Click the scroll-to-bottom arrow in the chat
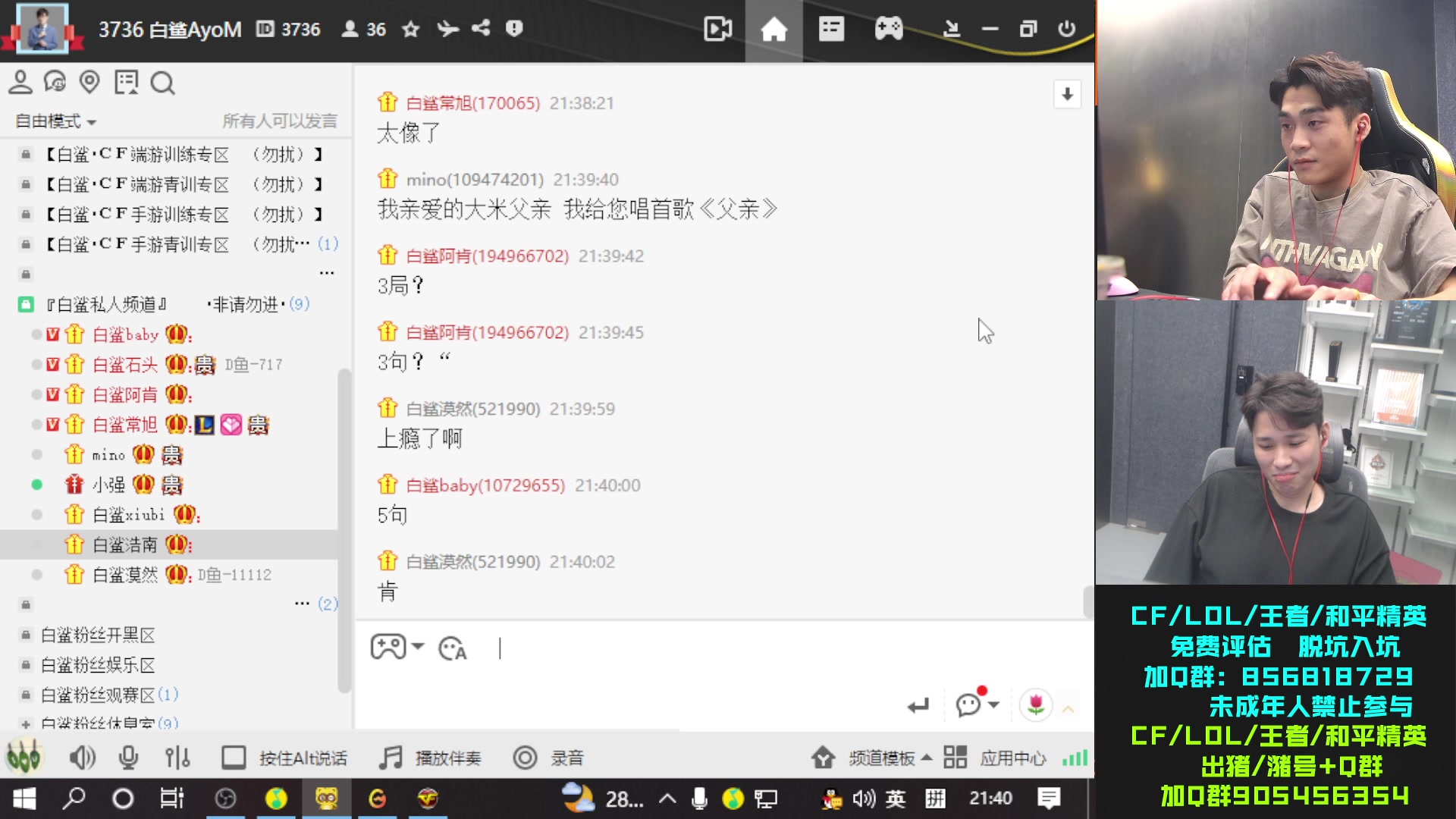This screenshot has width=1456, height=819. (x=1067, y=95)
